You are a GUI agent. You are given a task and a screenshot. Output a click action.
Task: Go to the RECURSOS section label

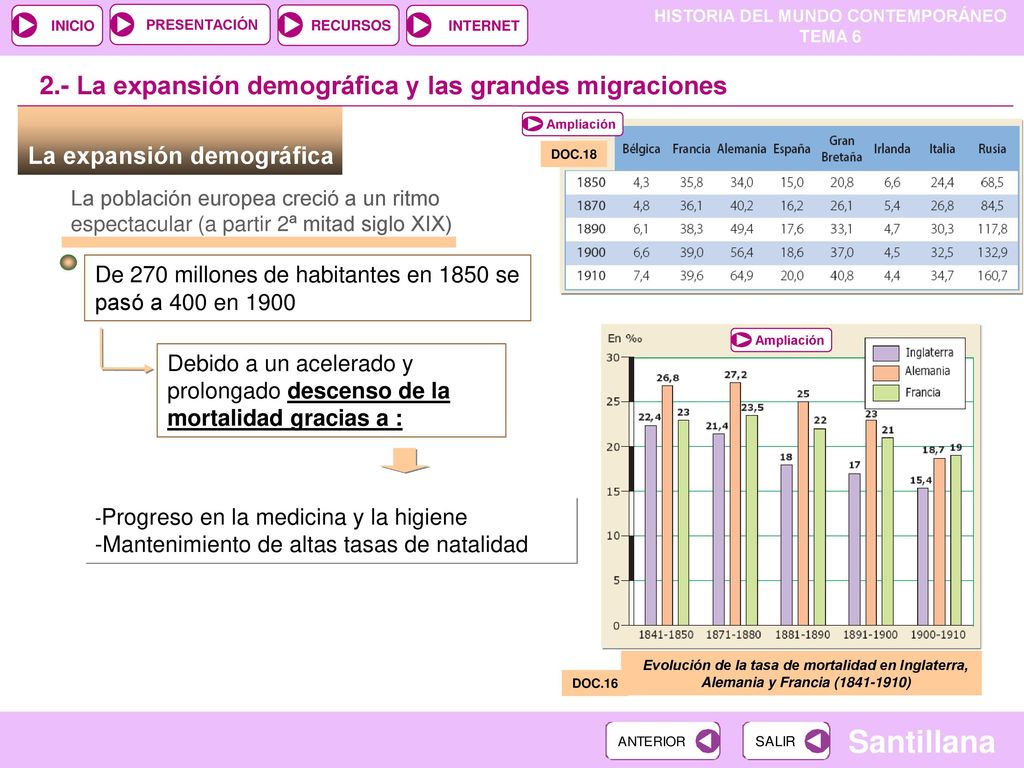coord(351,25)
